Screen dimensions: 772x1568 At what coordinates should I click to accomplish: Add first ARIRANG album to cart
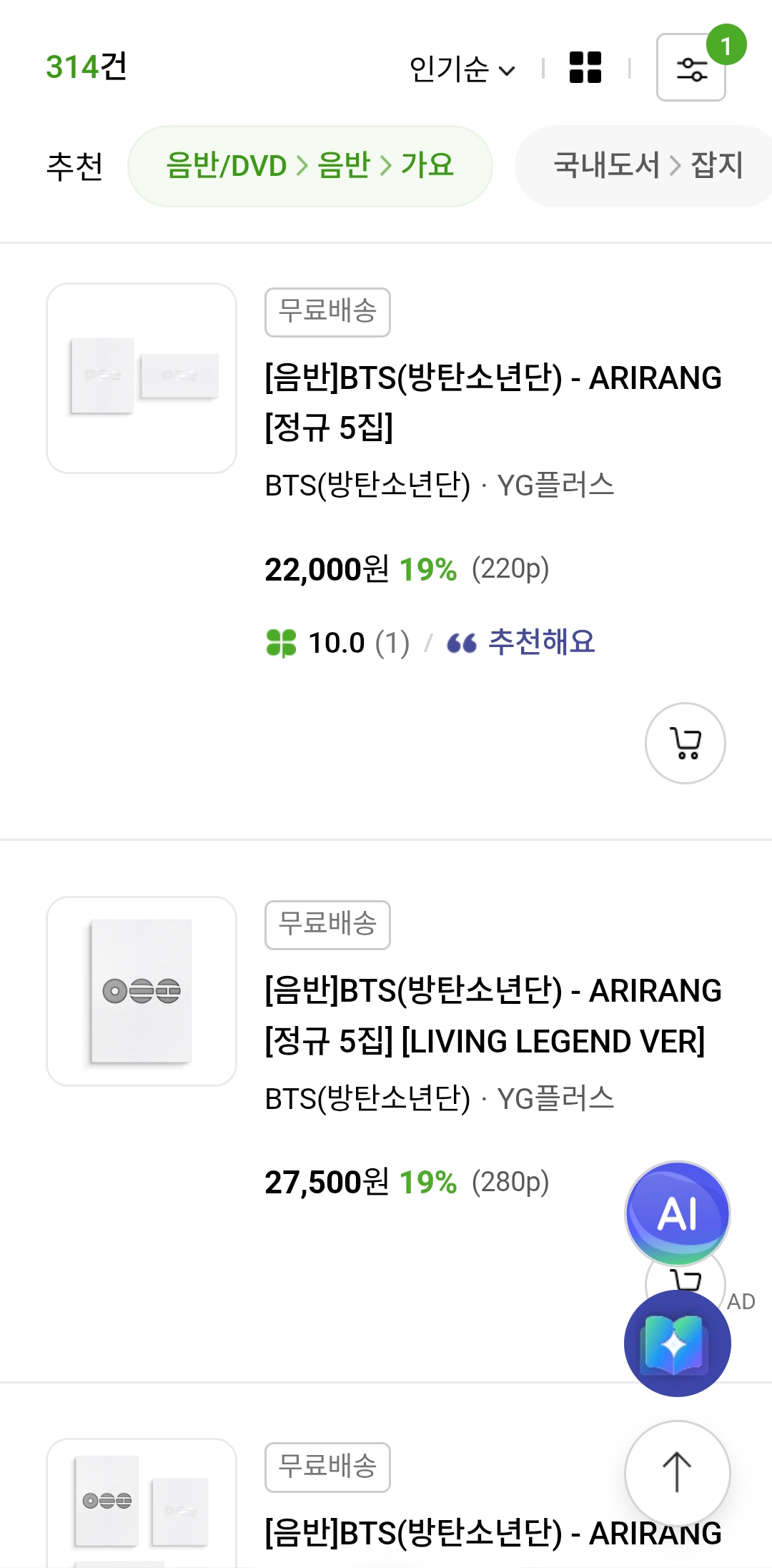tap(685, 743)
